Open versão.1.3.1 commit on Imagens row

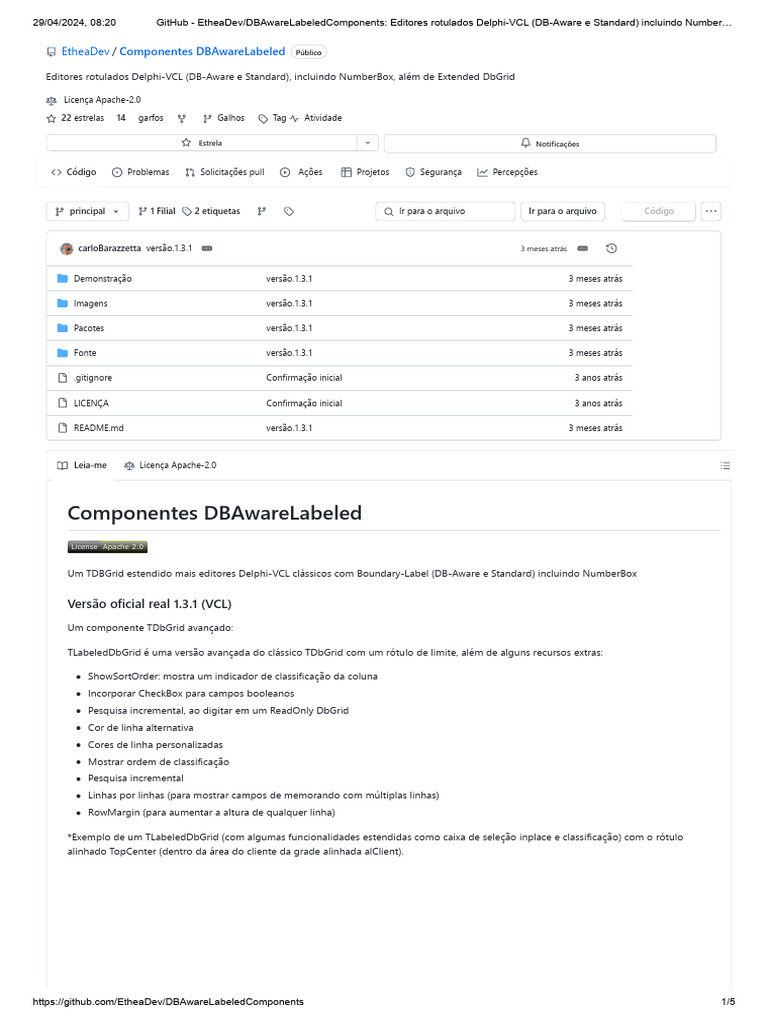point(289,304)
